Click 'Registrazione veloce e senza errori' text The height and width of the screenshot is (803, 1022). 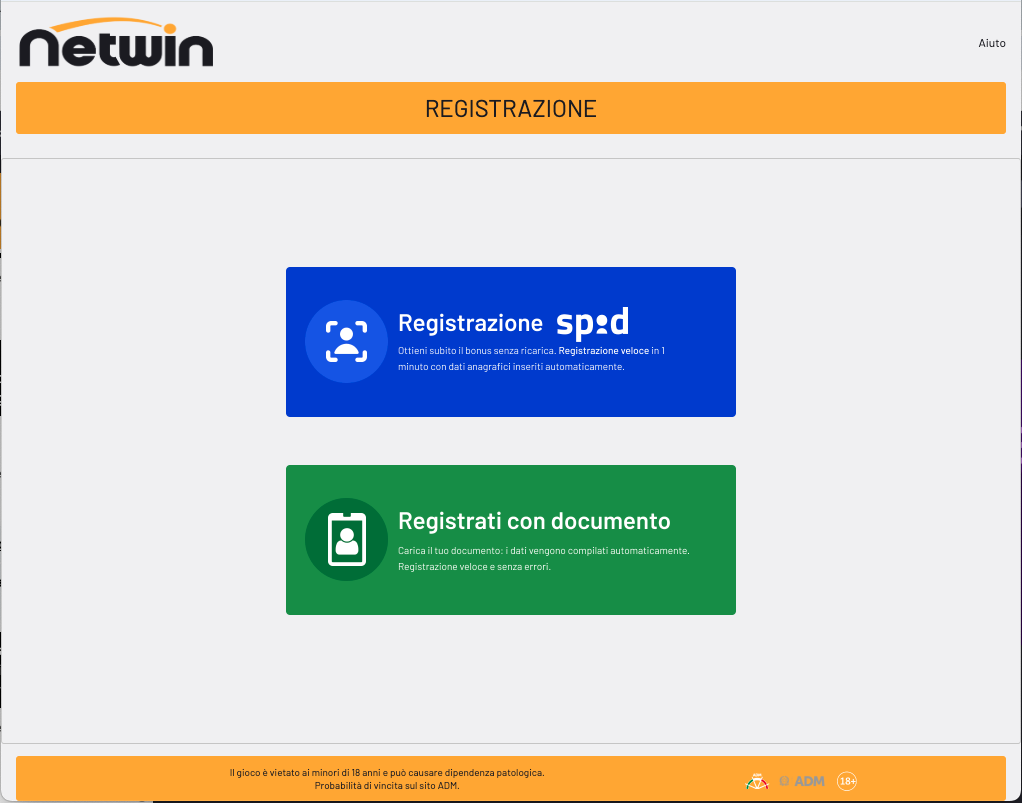click(x=474, y=567)
